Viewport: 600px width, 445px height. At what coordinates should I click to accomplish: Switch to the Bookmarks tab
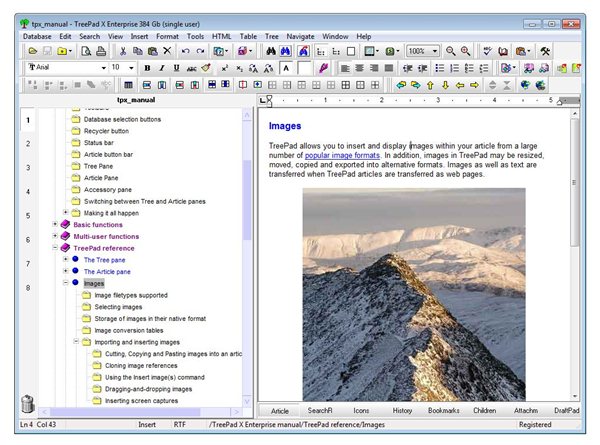pyautogui.click(x=443, y=411)
